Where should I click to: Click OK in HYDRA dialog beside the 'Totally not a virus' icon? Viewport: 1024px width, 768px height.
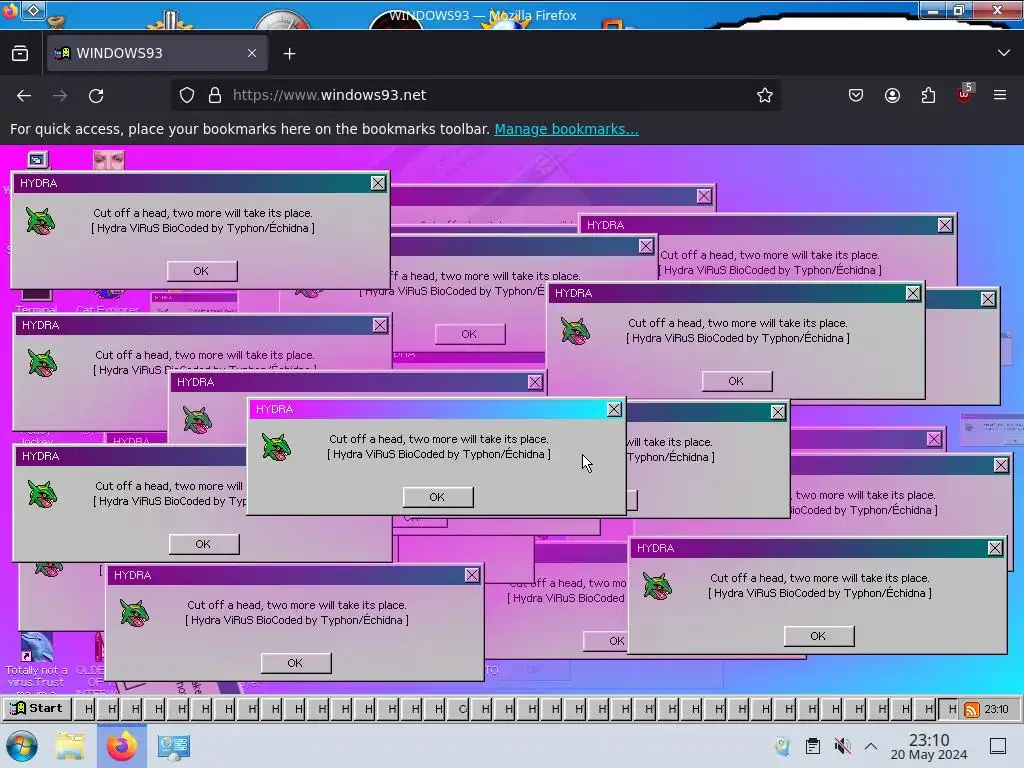295,663
